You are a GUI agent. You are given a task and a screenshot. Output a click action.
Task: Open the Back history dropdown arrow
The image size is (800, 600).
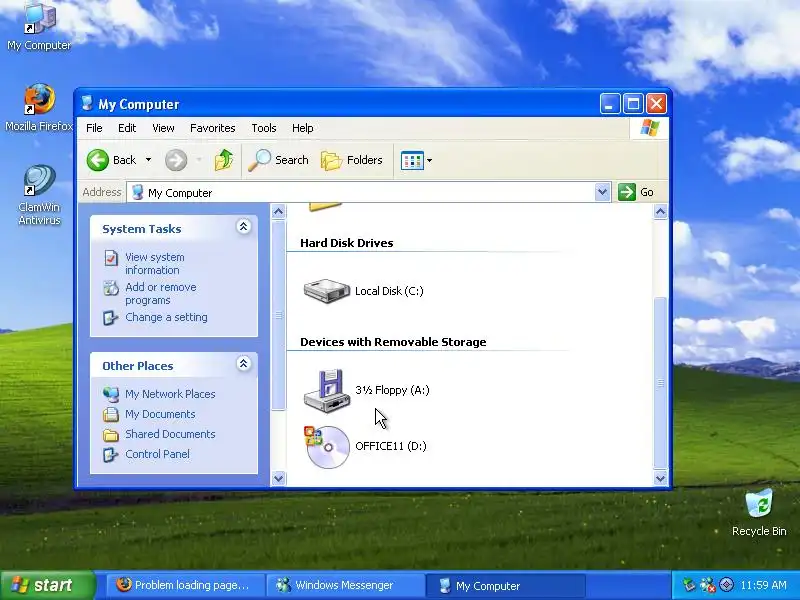point(148,160)
